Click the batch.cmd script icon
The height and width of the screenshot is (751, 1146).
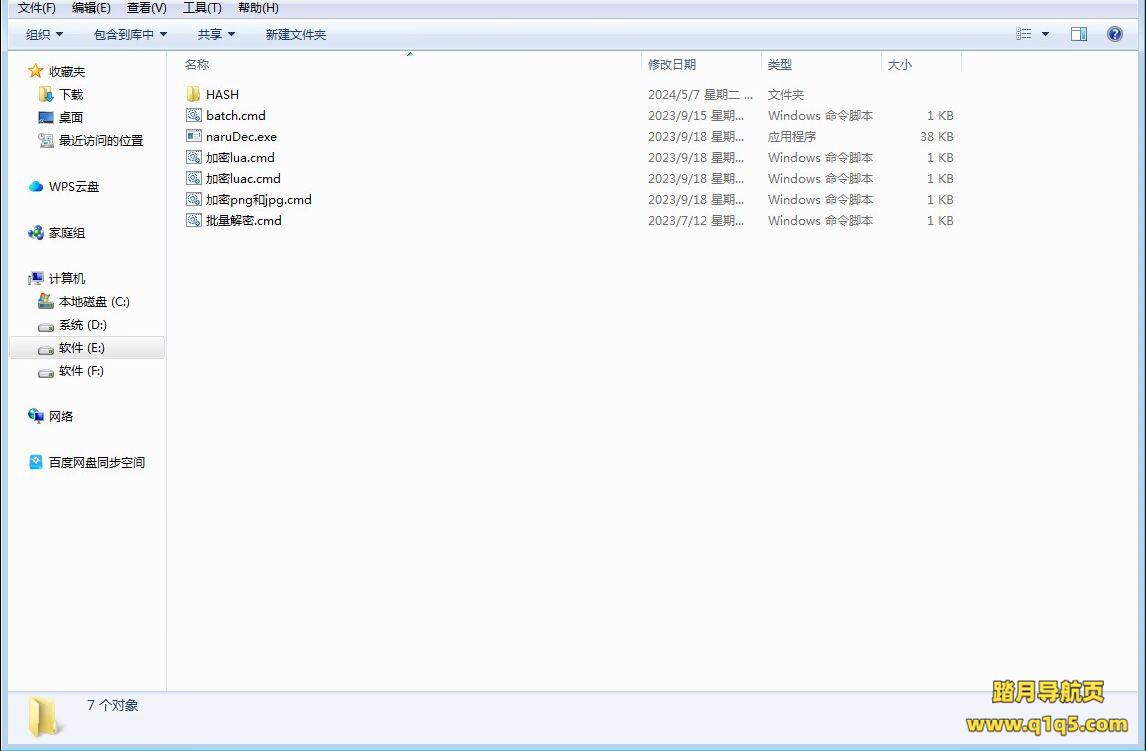tap(194, 115)
